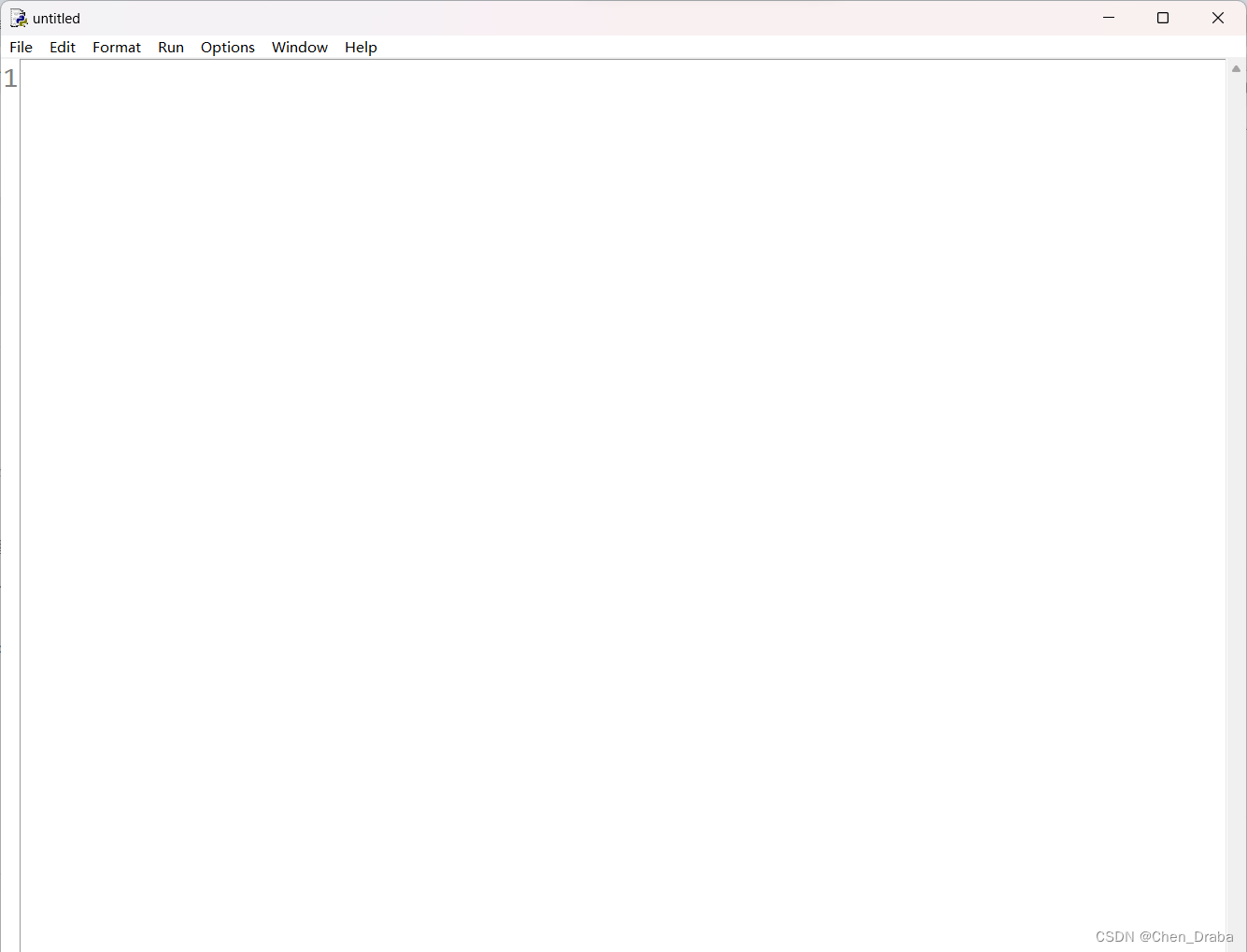Click the IDLE Python icon in title bar
The height and width of the screenshot is (952, 1247).
tap(19, 18)
